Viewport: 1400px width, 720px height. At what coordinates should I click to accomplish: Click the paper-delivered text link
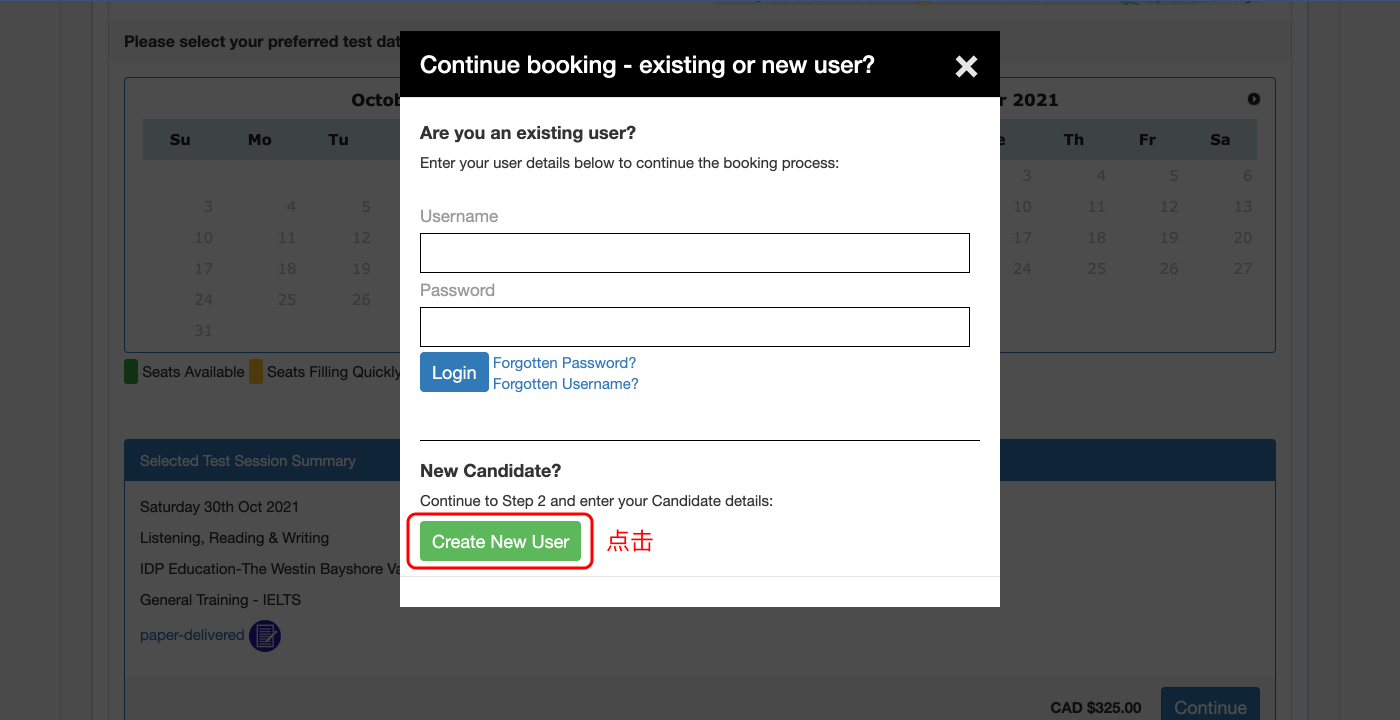point(192,635)
